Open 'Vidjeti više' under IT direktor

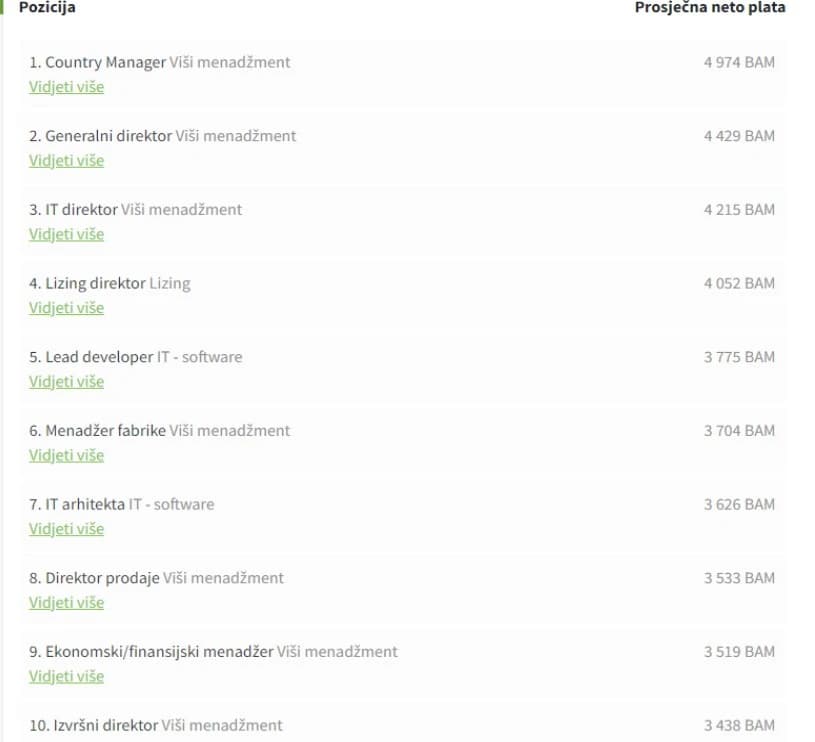click(x=67, y=234)
